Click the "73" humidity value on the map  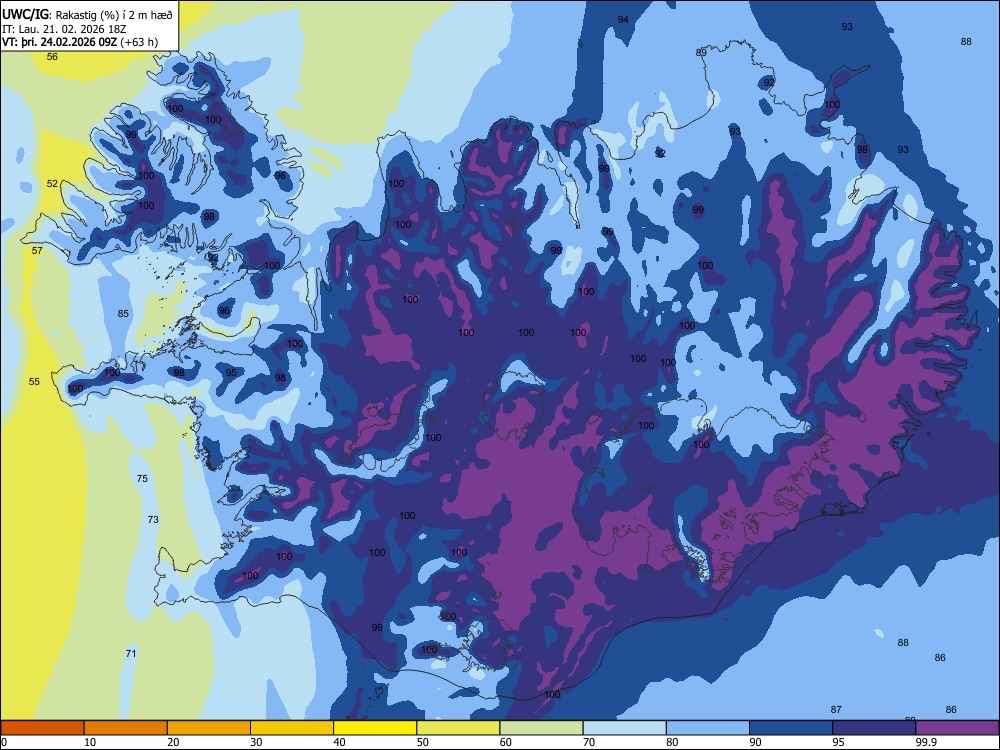click(x=153, y=519)
